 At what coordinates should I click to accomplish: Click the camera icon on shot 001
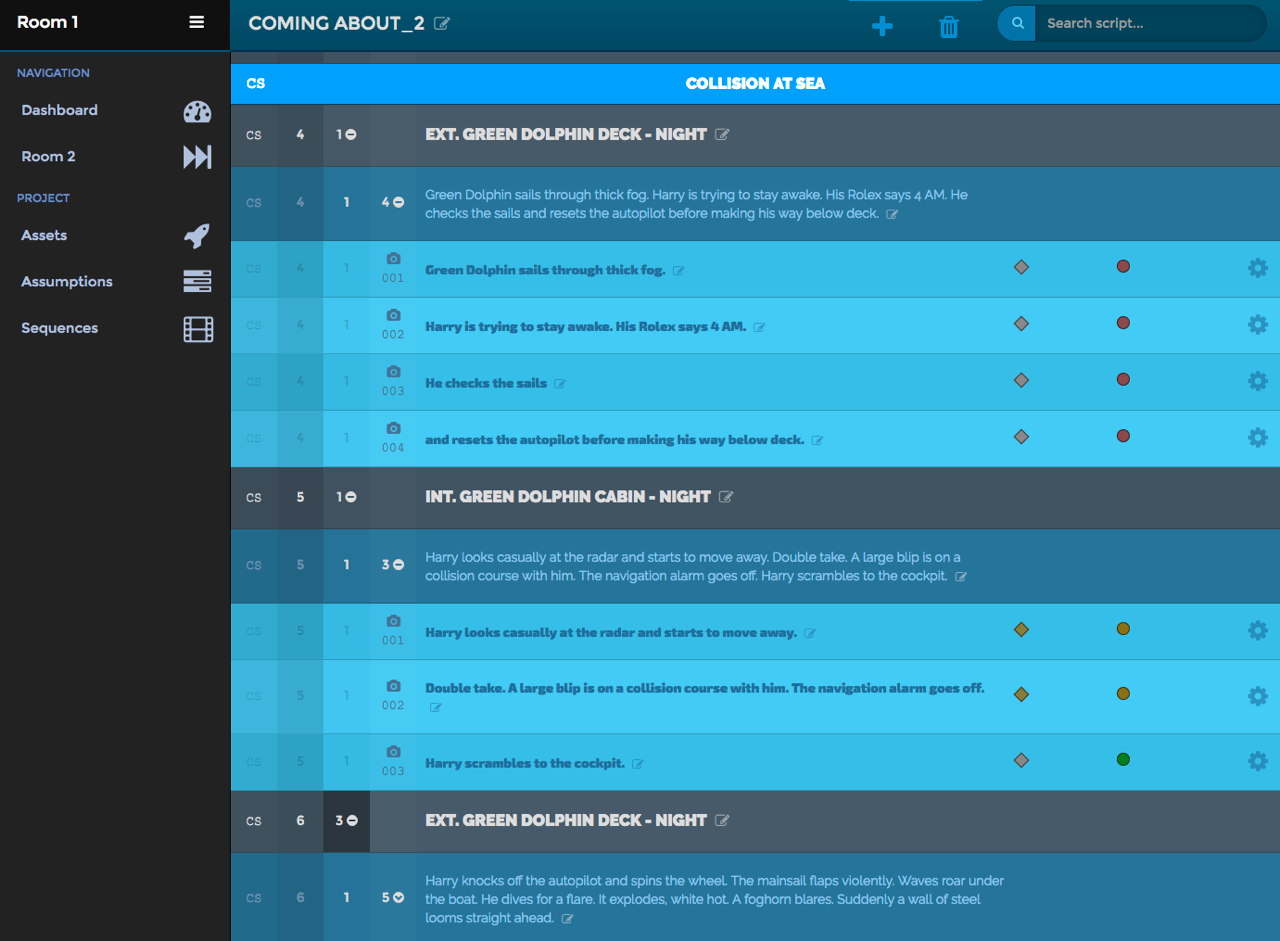click(392, 259)
